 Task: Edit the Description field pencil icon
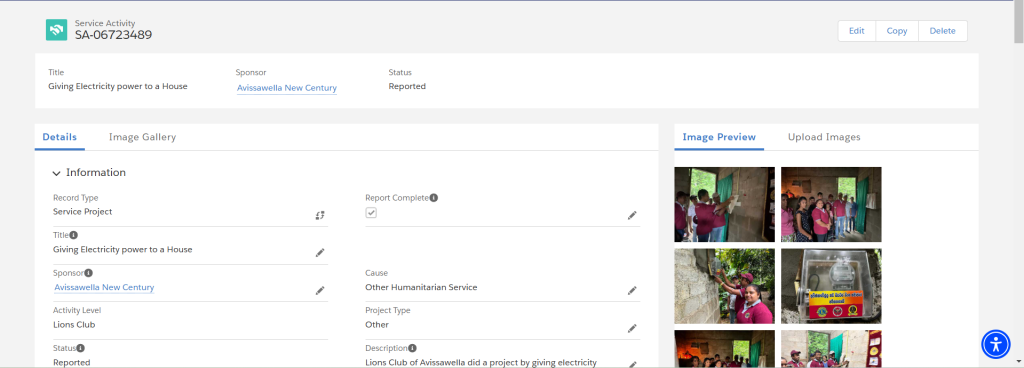(x=632, y=364)
